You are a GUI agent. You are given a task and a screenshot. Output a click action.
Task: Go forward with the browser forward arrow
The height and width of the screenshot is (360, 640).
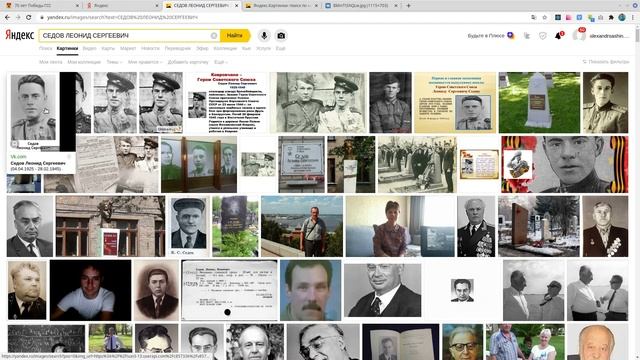click(18, 18)
